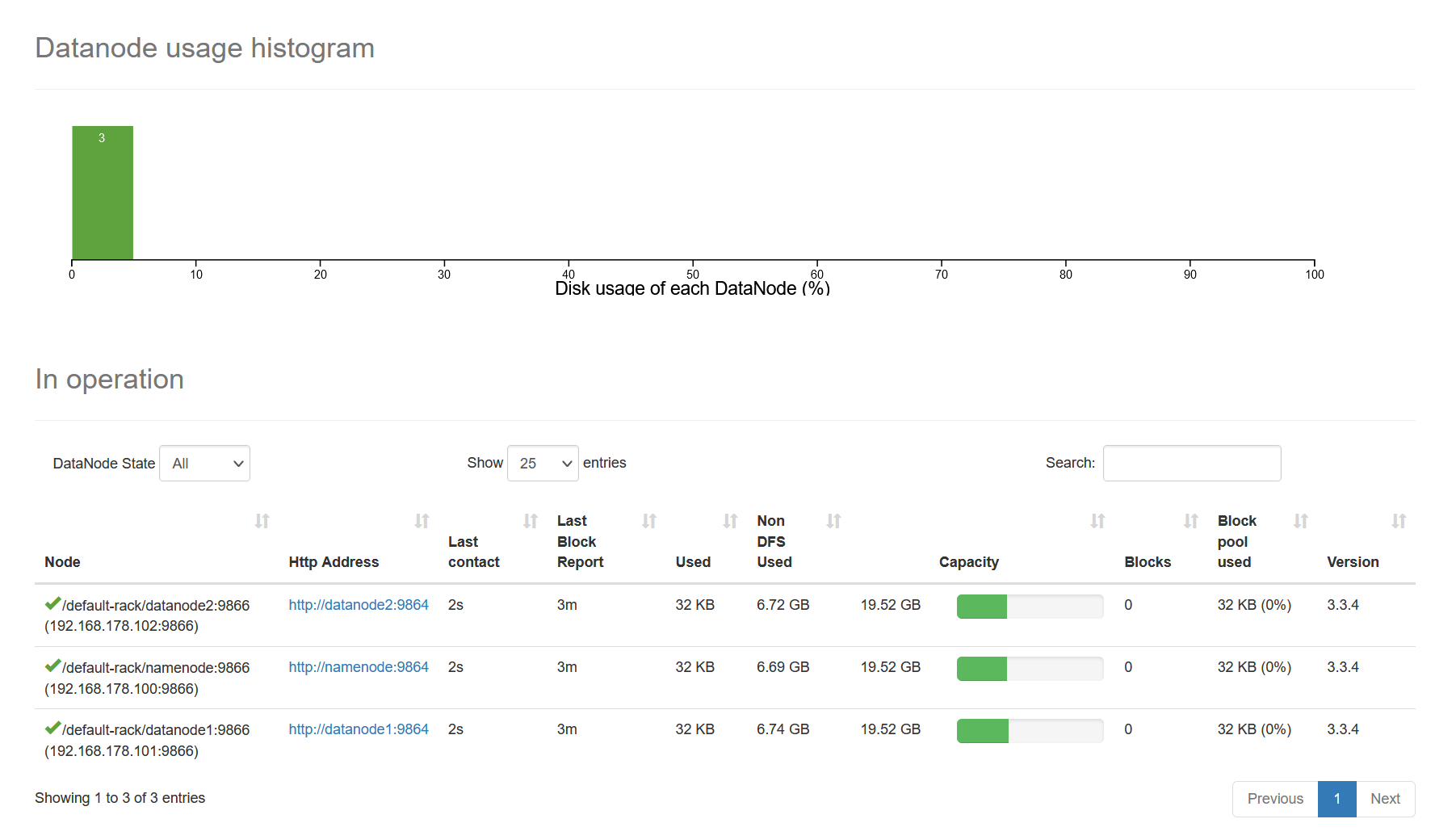Click the Used column sort icon

coord(730,521)
